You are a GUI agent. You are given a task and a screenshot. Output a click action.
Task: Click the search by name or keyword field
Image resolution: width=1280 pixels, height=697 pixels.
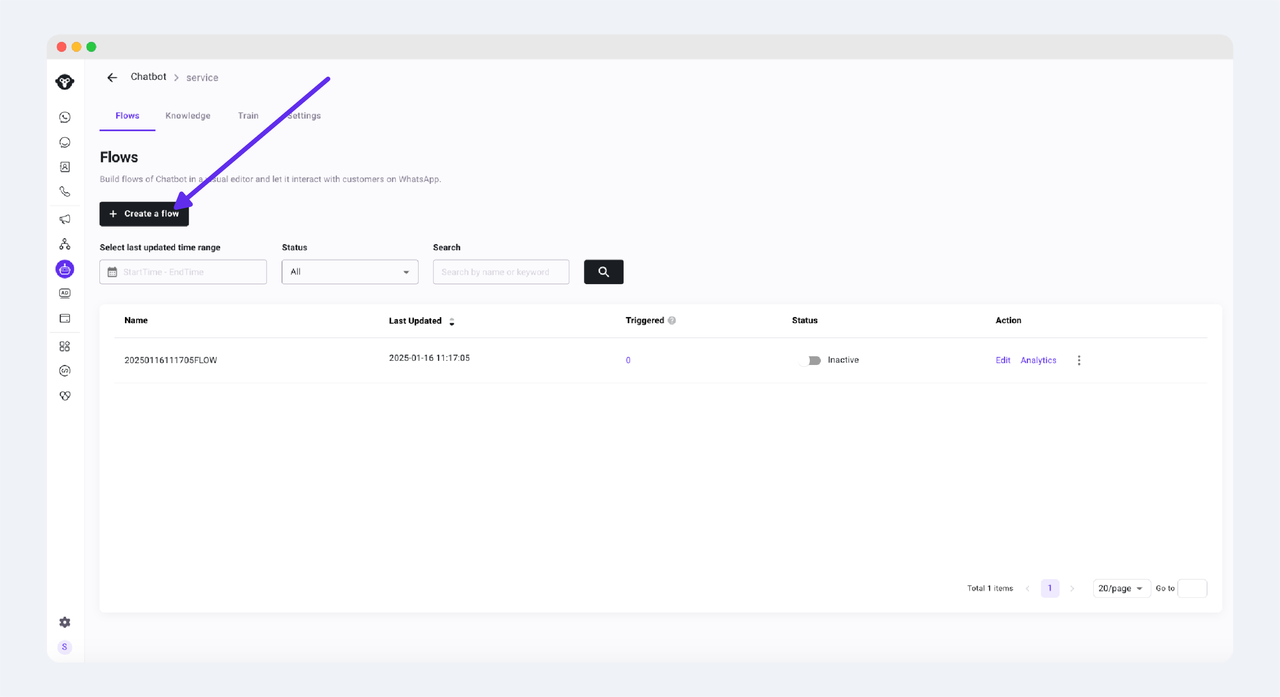click(501, 272)
